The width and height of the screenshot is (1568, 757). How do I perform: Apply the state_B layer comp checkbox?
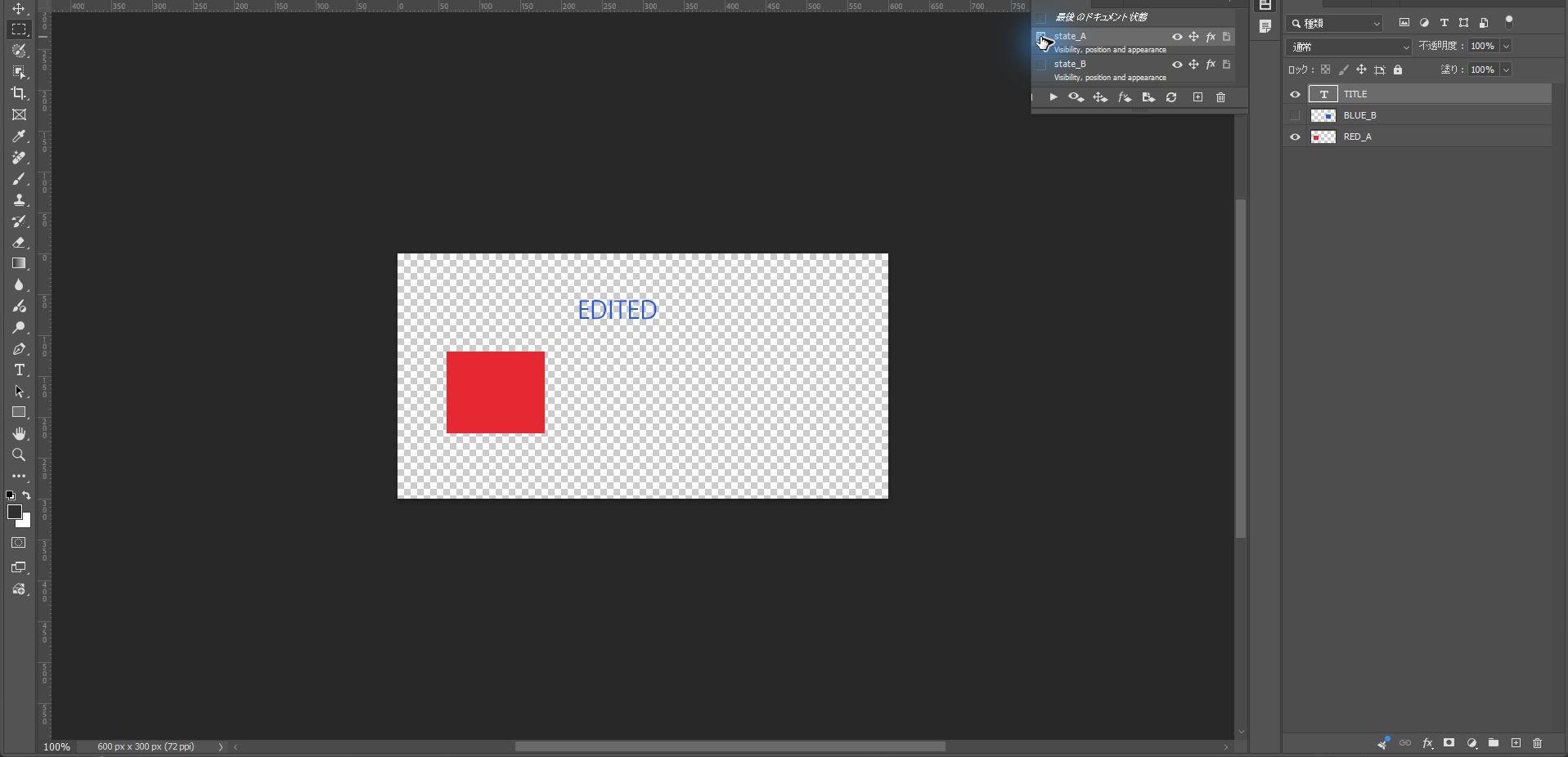tap(1041, 65)
